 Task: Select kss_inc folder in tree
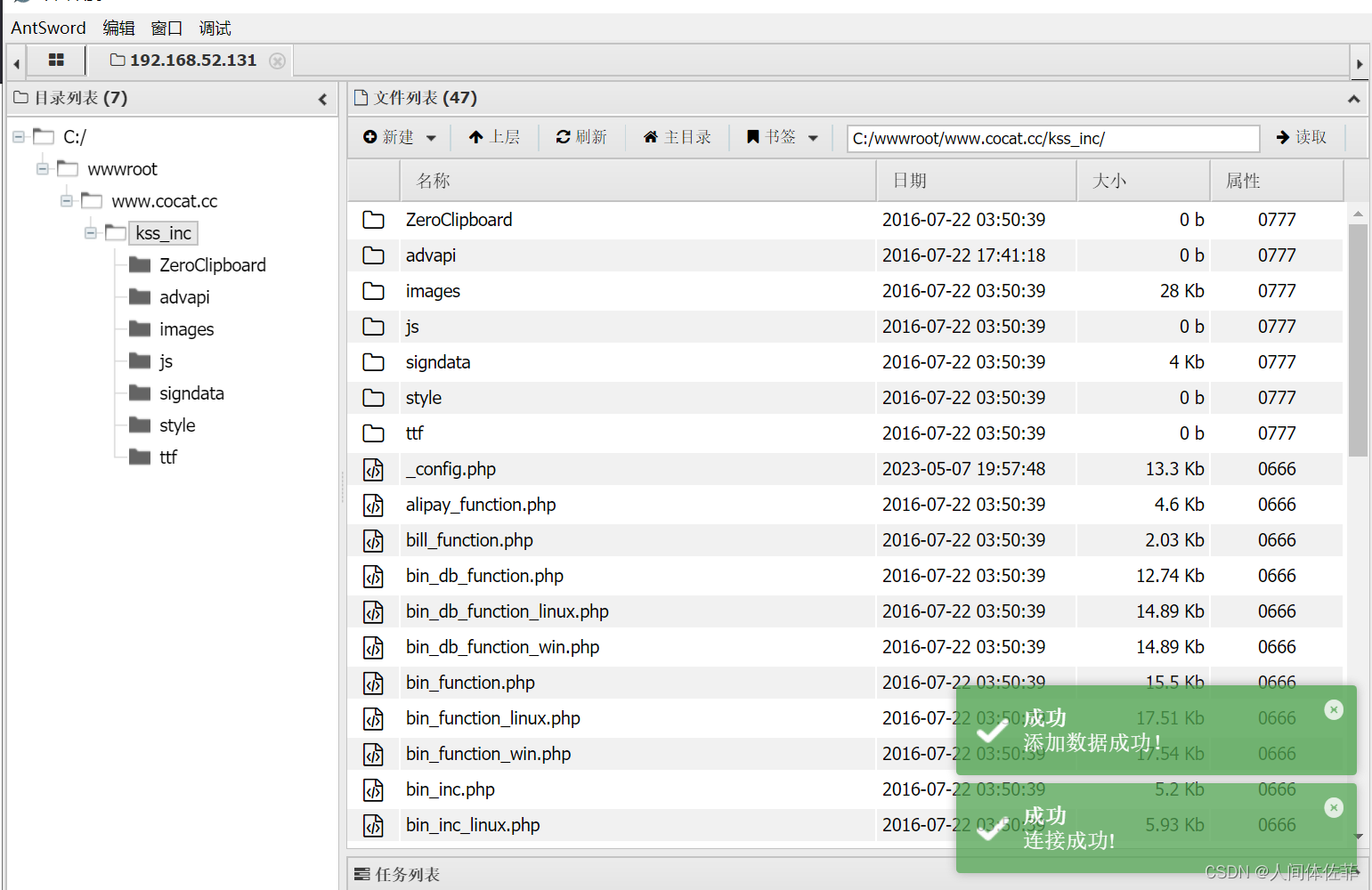163,232
